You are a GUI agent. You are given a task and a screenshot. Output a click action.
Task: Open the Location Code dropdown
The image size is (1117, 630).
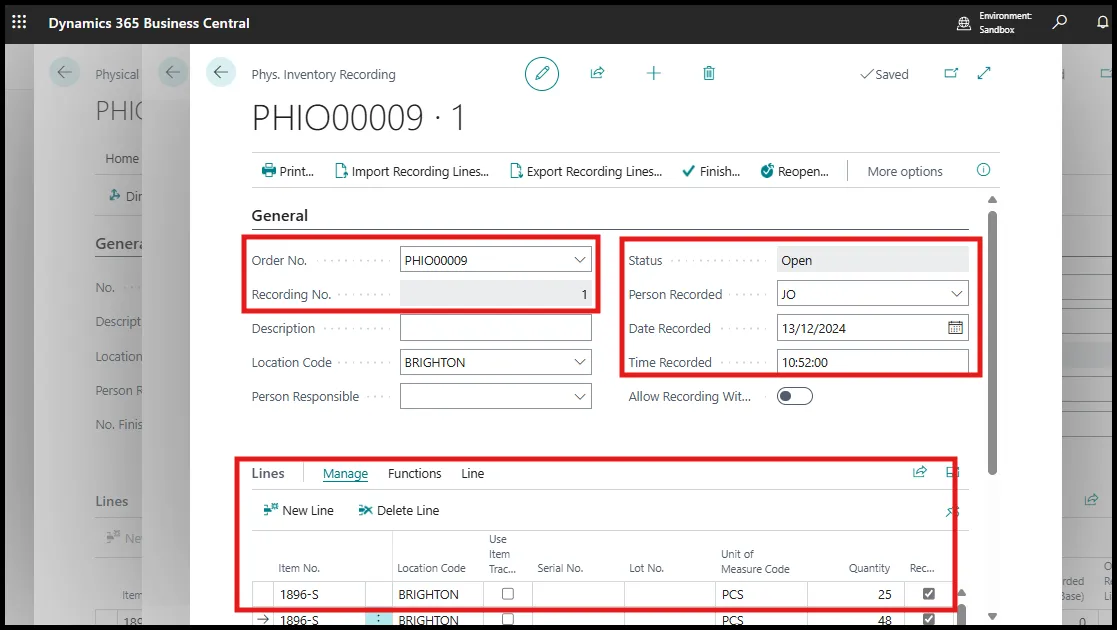580,362
